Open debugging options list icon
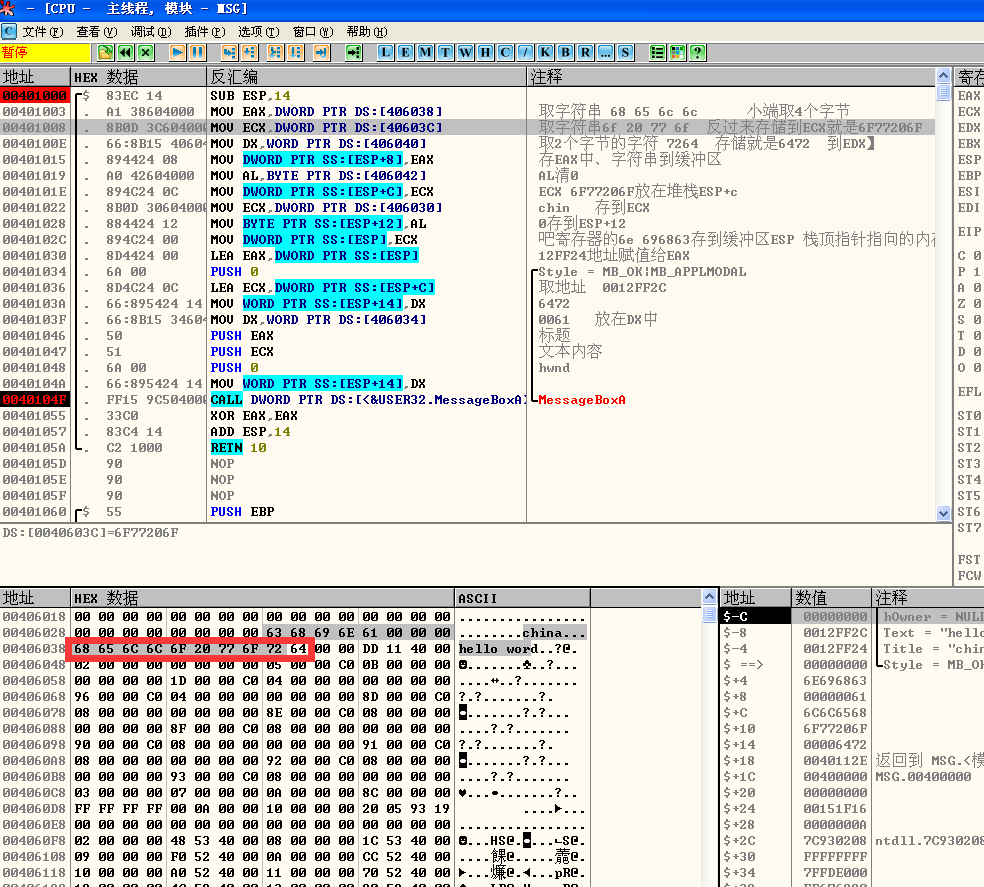984x887 pixels. (657, 53)
